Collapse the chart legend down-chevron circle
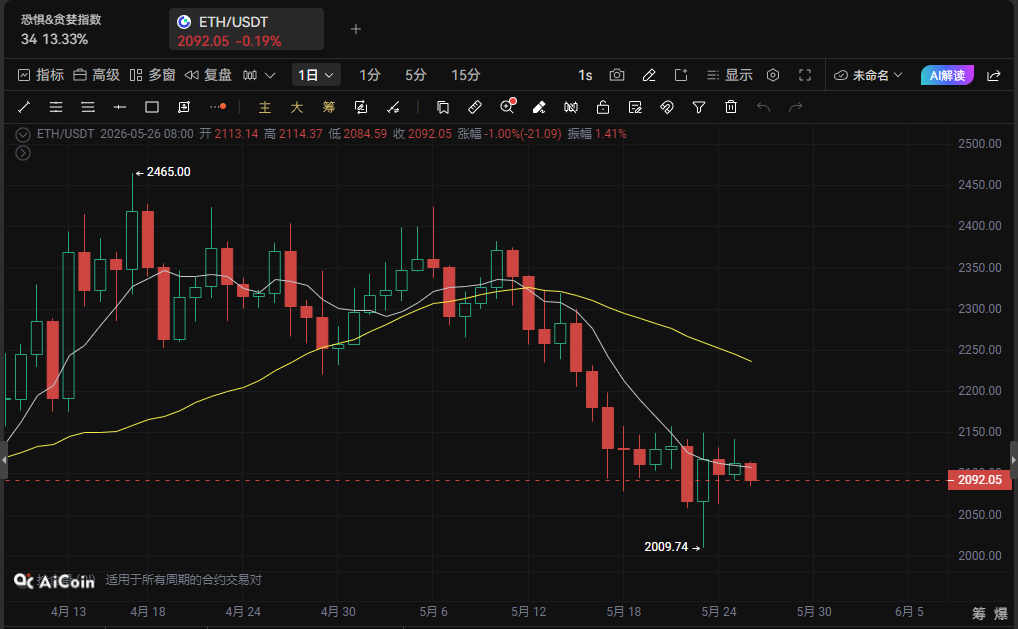Viewport: 1018px width, 629px height. point(23,134)
